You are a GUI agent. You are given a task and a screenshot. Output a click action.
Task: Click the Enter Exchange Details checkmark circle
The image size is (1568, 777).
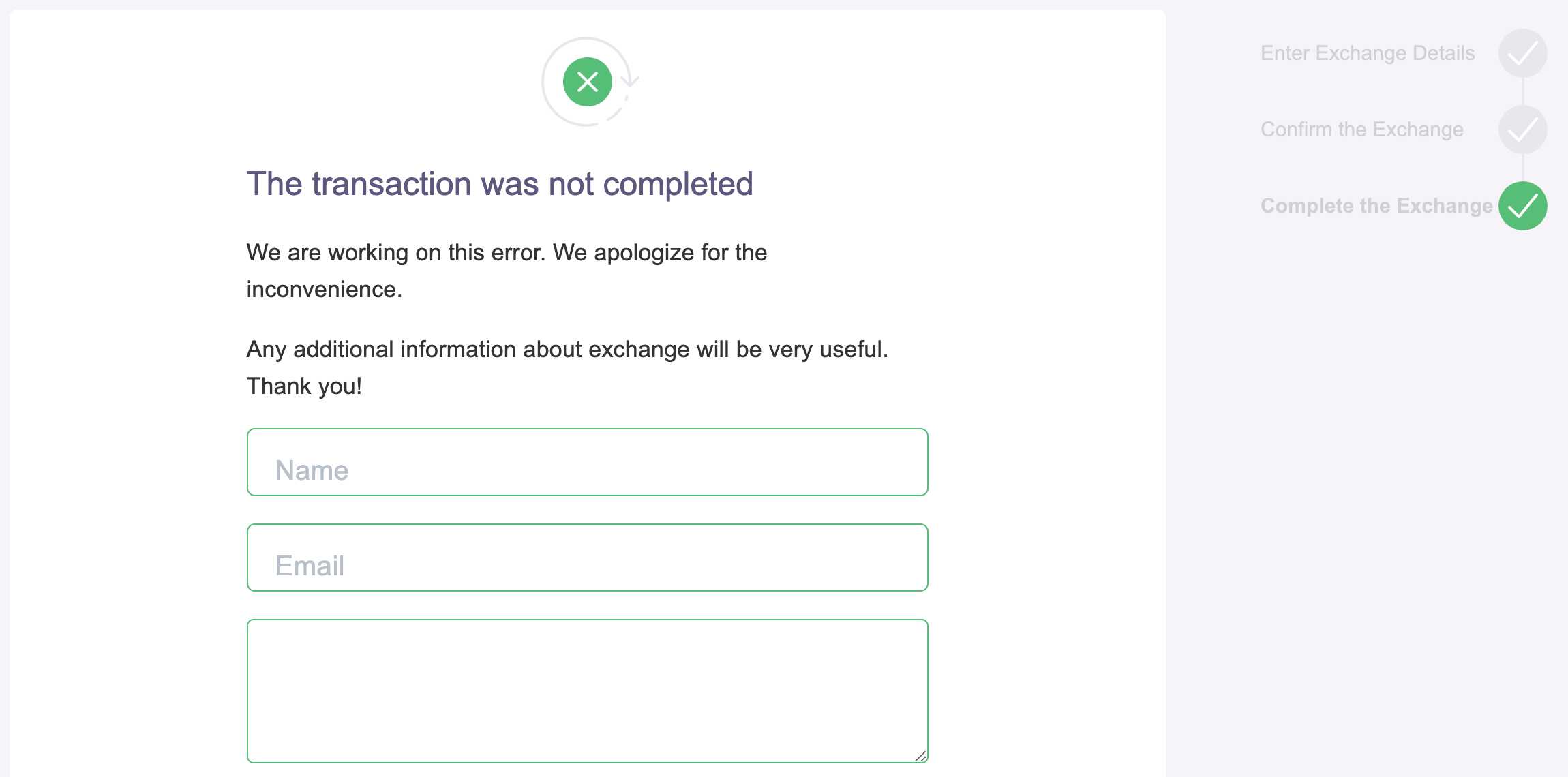(x=1522, y=53)
